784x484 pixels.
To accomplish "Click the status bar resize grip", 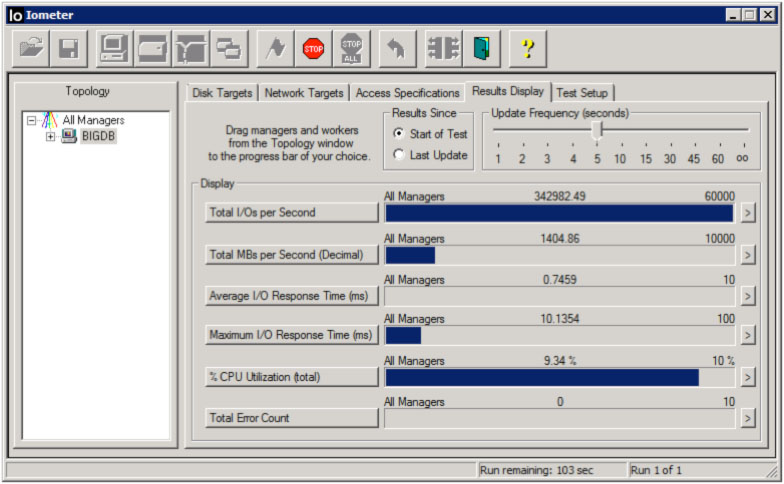I will tap(772, 470).
